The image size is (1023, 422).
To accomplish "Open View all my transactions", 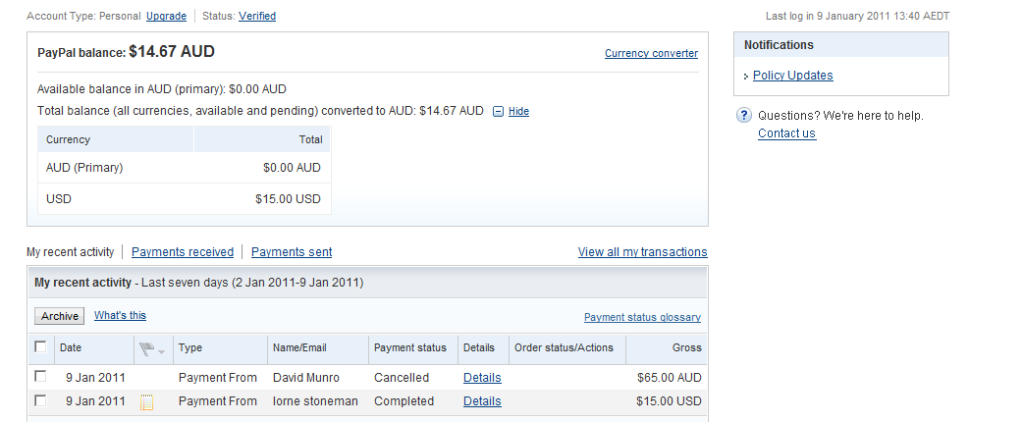I will (x=643, y=252).
